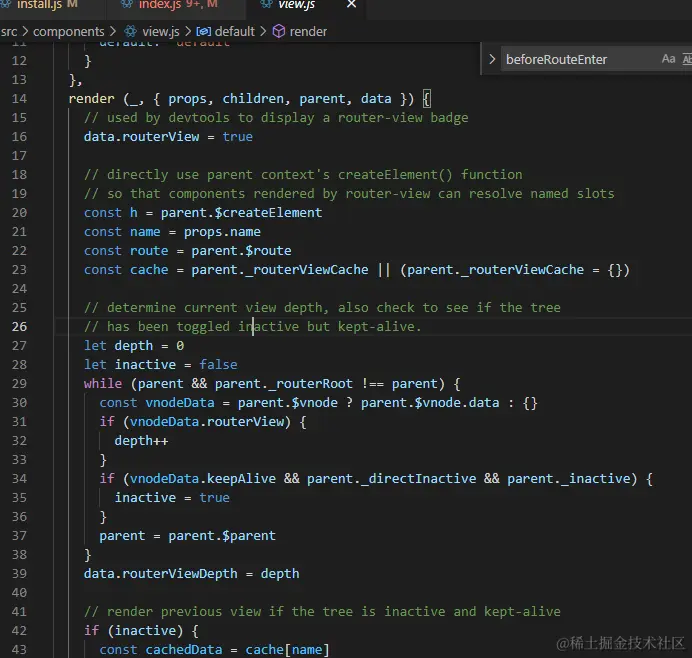Image resolution: width=692 pixels, height=658 pixels.
Task: Click 'vnodeData' declaration on line 30
Action: pyautogui.click(x=180, y=403)
